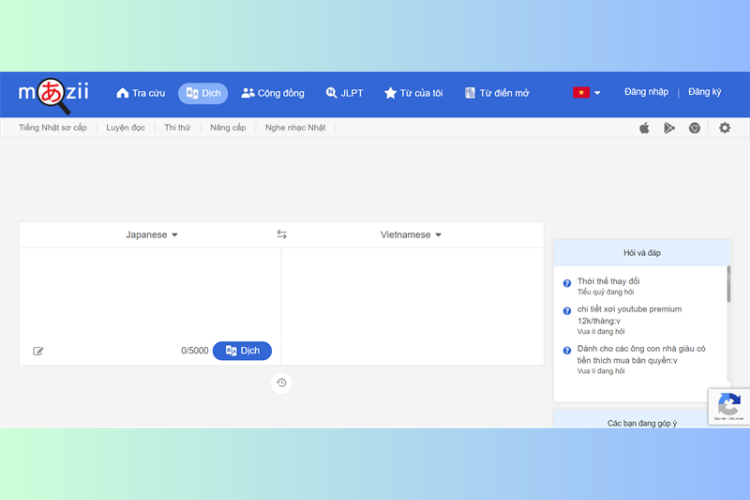Viewport: 750px width, 500px height.
Task: Expand Japanese source language dropdown
Action: point(152,234)
